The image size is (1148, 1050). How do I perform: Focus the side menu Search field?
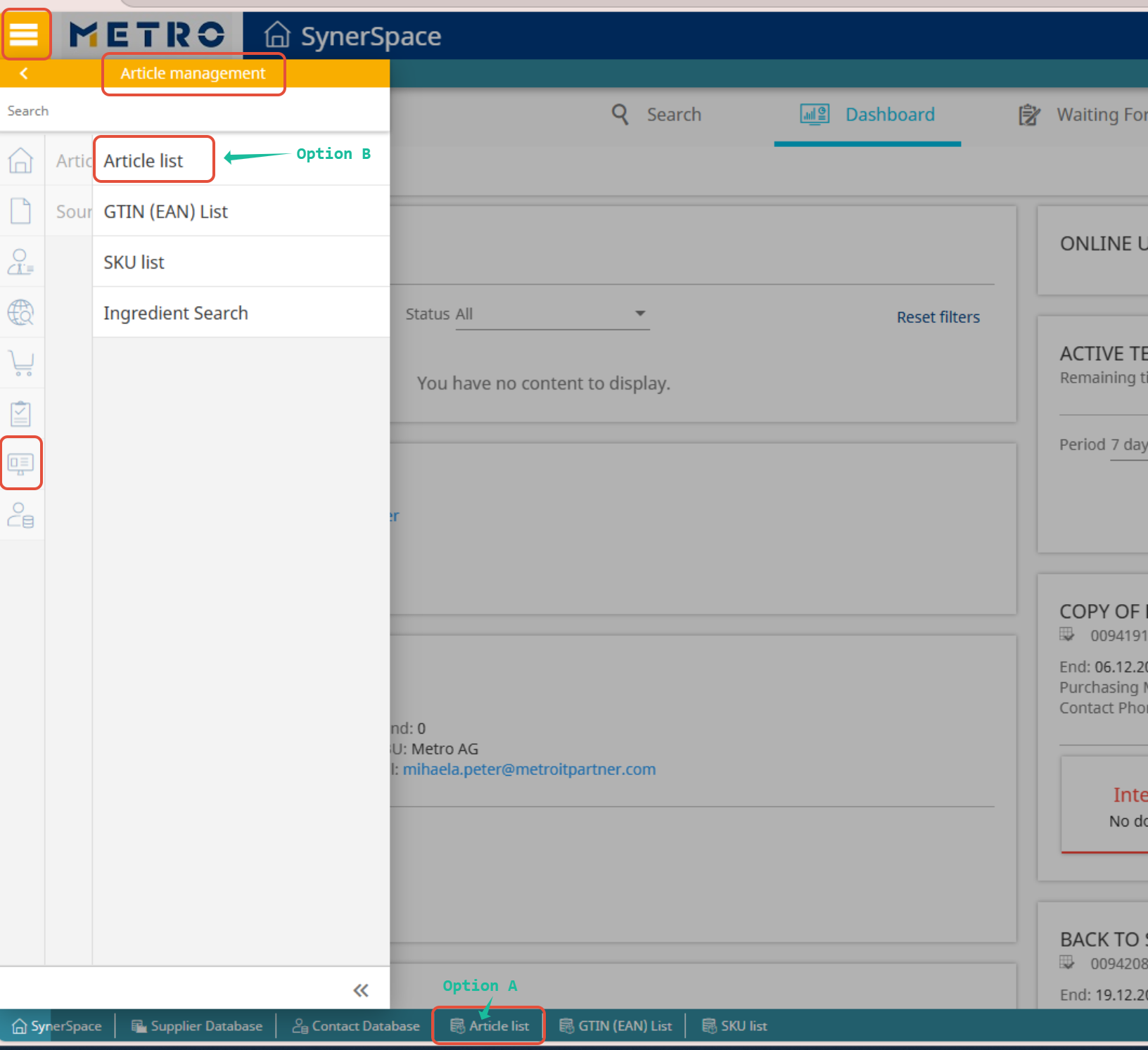coord(195,110)
